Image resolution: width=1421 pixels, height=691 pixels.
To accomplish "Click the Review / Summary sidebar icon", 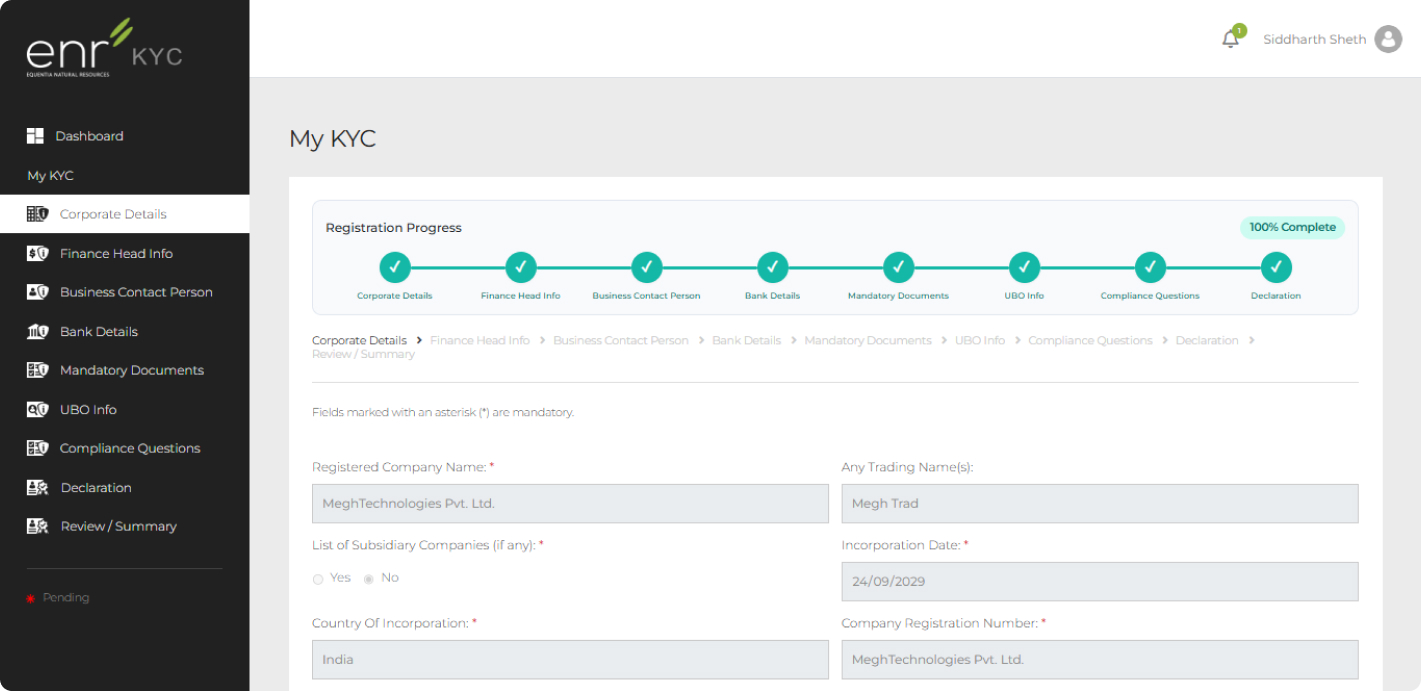I will pyautogui.click(x=37, y=526).
